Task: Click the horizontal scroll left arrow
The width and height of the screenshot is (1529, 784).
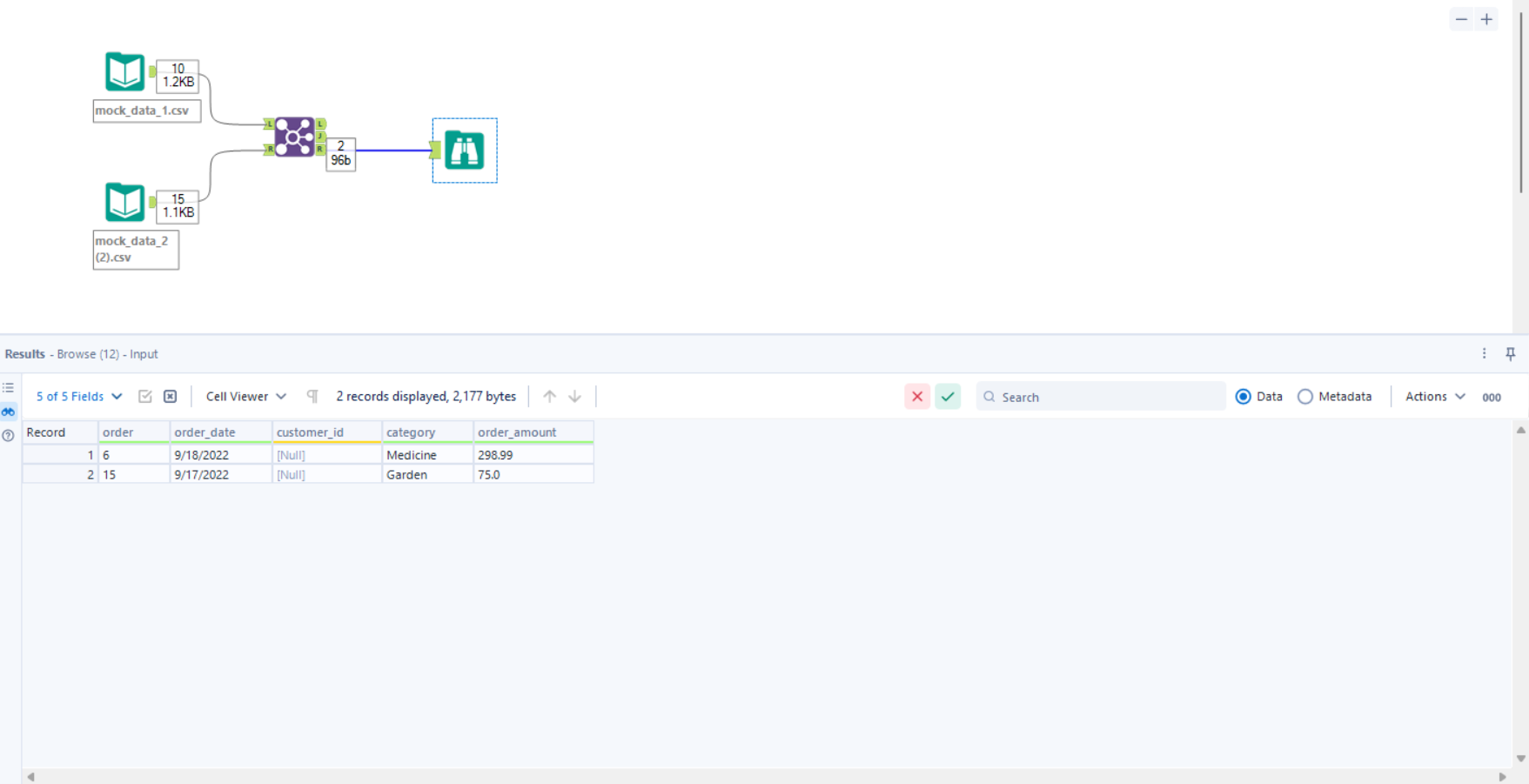Action: pos(30,777)
